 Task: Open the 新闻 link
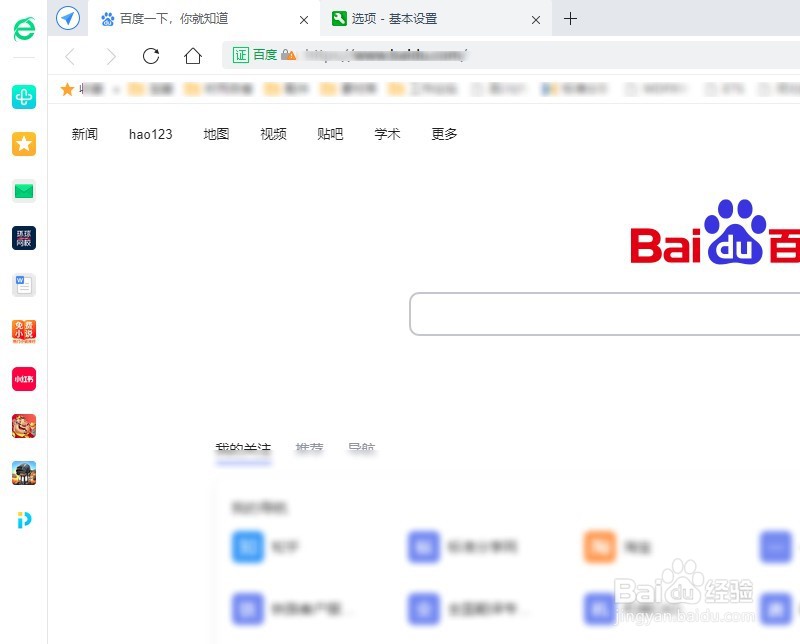pyautogui.click(x=85, y=134)
